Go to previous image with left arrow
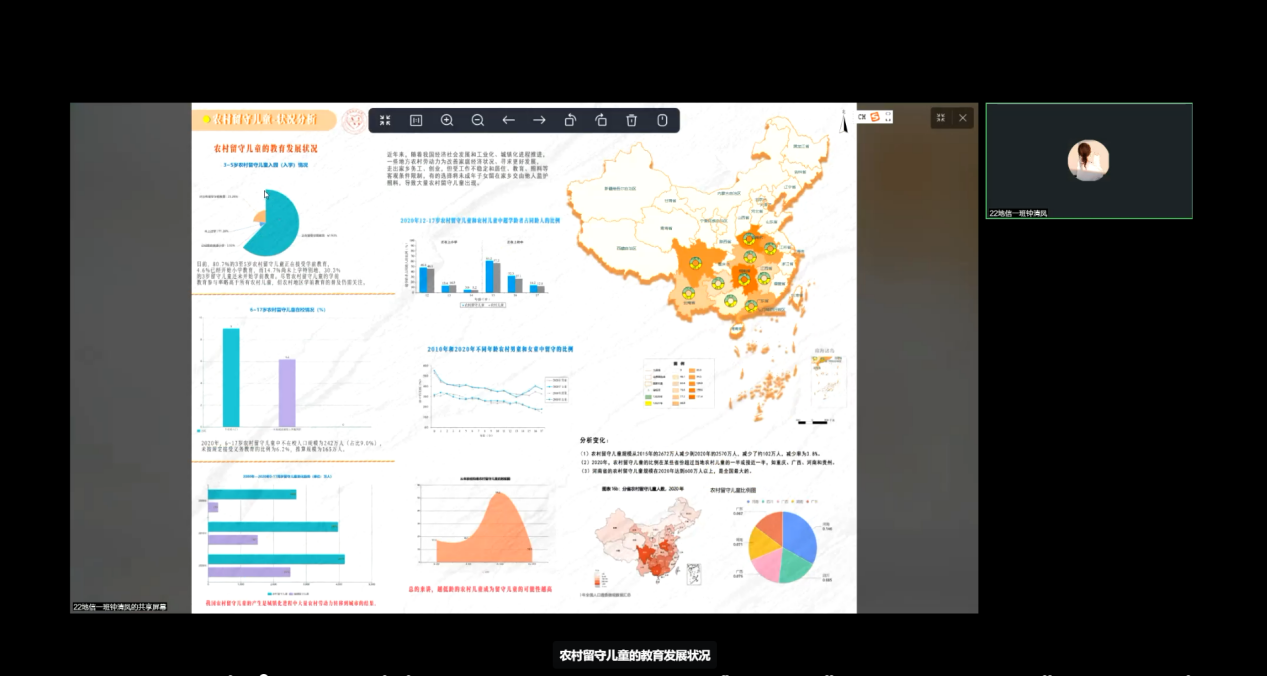This screenshot has height=676, width=1267. (508, 120)
